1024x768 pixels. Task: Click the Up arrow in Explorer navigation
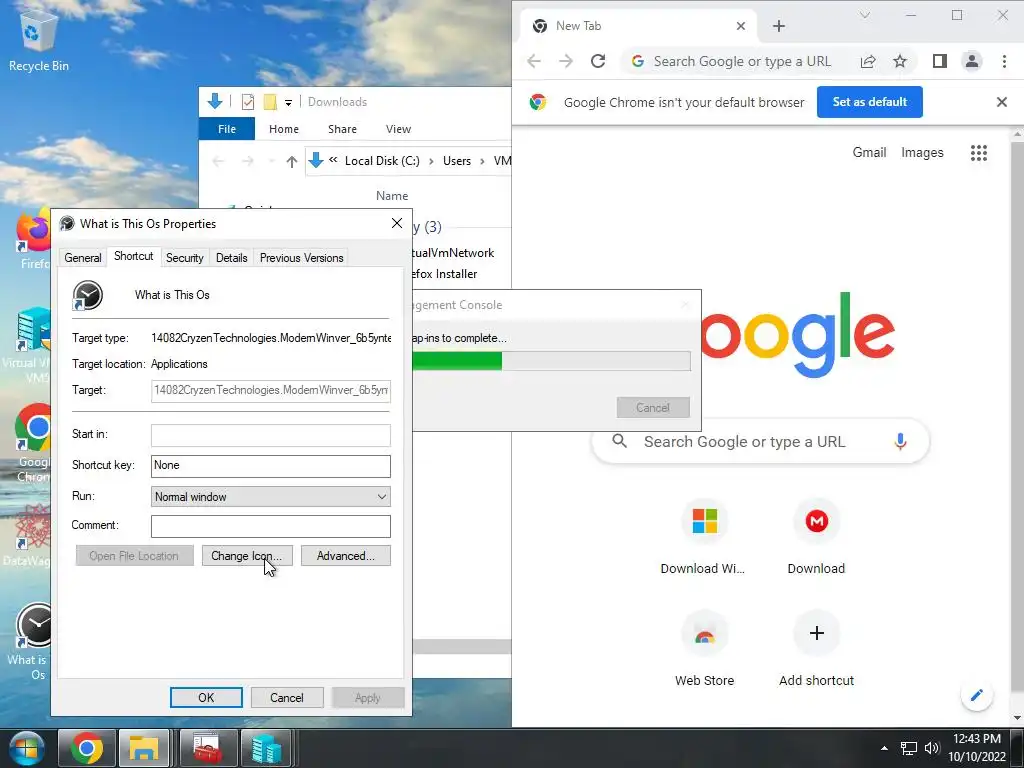291,161
